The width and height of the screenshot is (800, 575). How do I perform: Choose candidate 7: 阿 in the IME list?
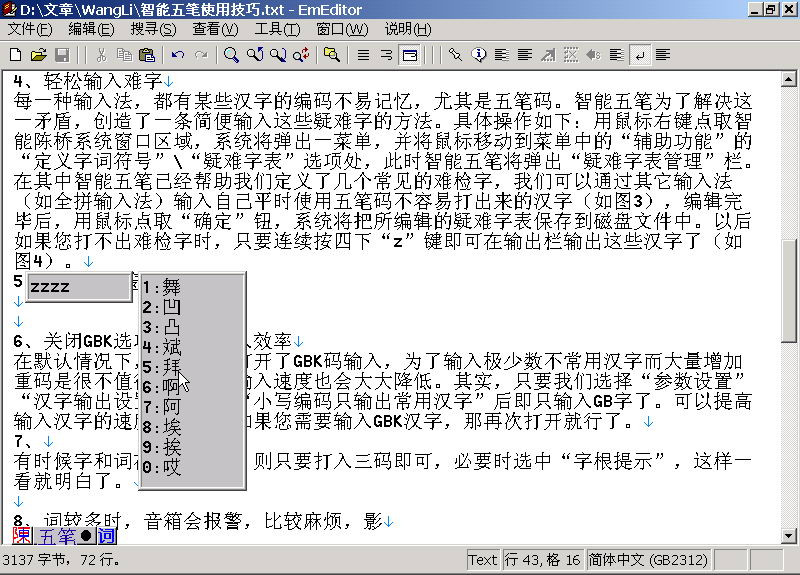click(162, 407)
